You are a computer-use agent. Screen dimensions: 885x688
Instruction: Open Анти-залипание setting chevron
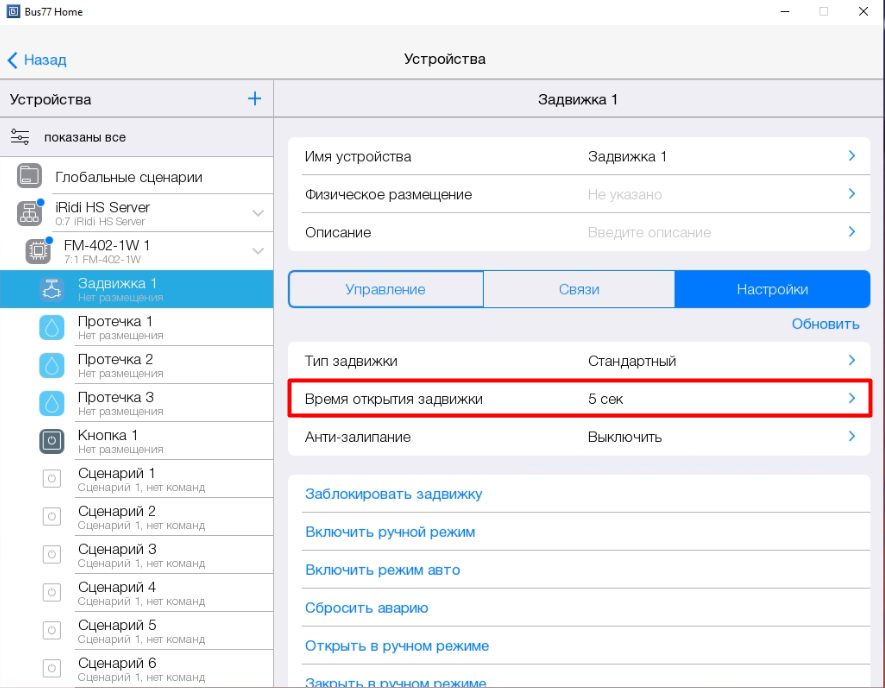[x=851, y=436]
